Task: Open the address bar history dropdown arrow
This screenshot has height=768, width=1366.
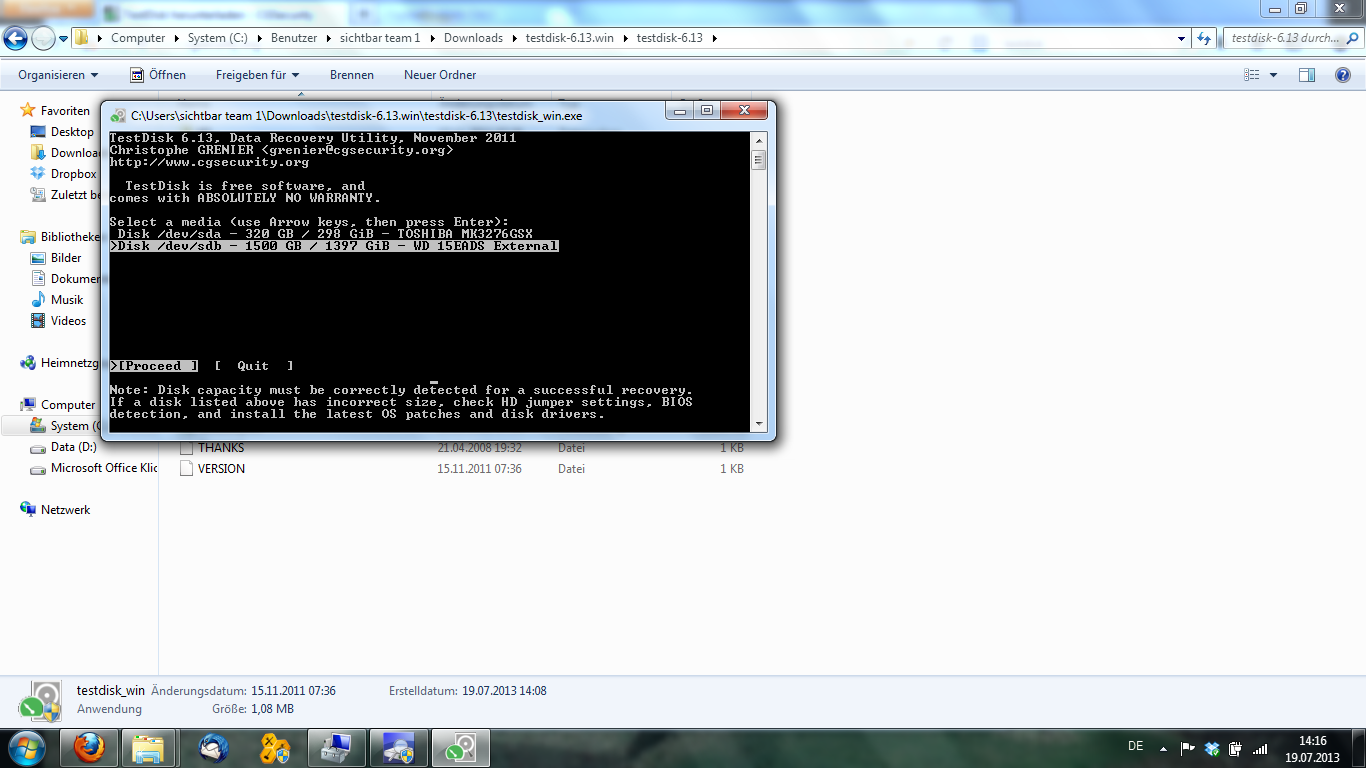Action: tap(1181, 38)
